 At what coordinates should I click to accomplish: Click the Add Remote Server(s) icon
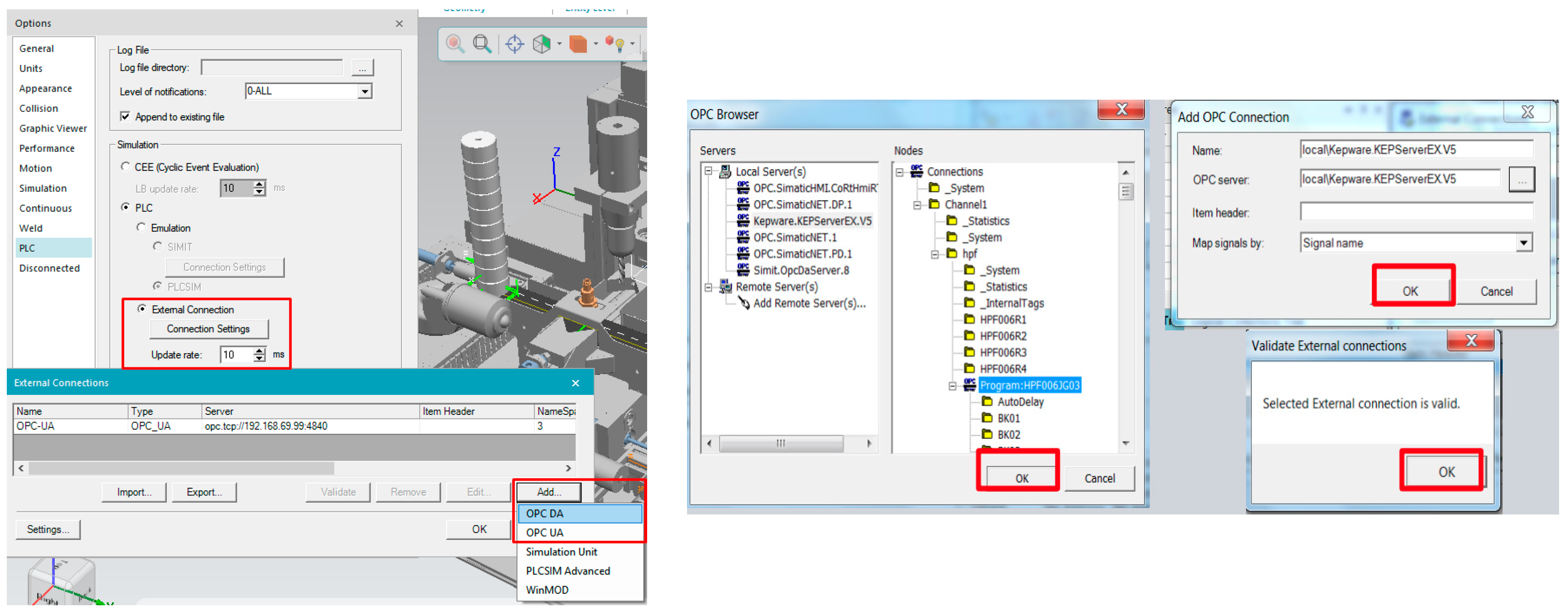(x=743, y=303)
